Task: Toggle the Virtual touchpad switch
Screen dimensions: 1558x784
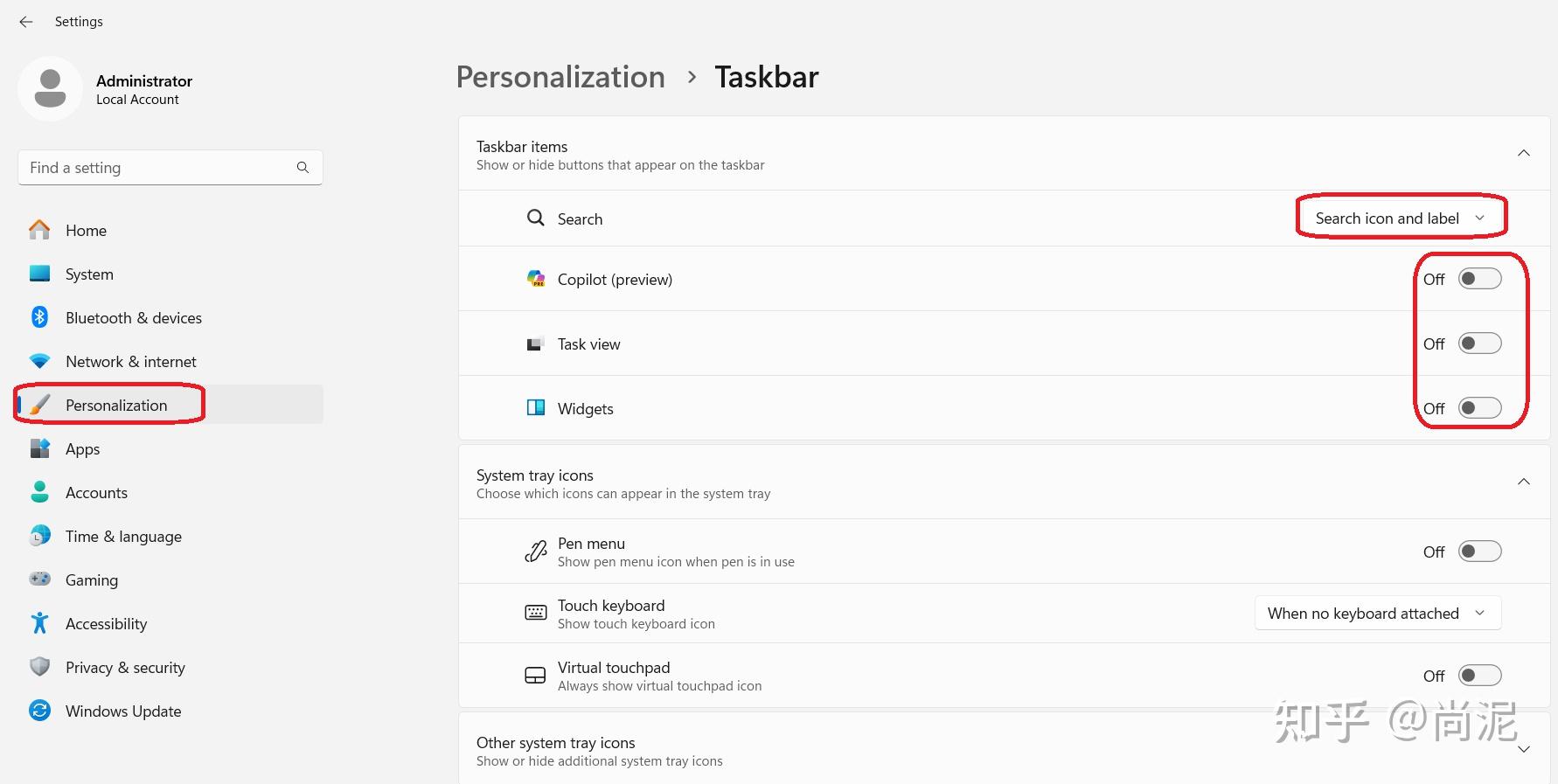Action: click(x=1479, y=676)
